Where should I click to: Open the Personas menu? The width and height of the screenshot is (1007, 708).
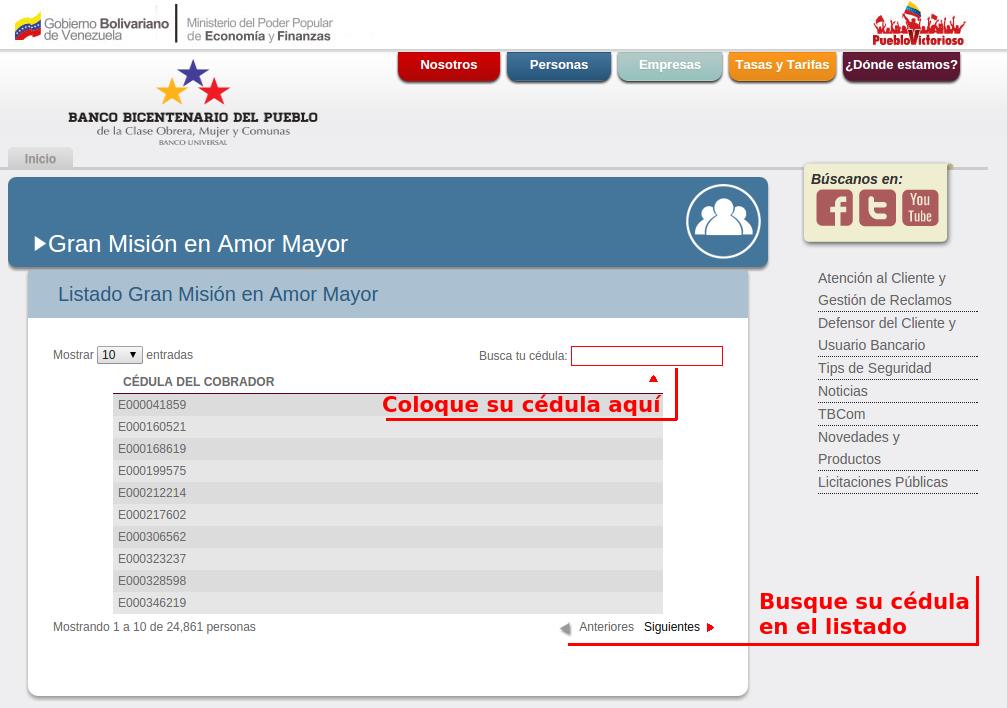[559, 66]
